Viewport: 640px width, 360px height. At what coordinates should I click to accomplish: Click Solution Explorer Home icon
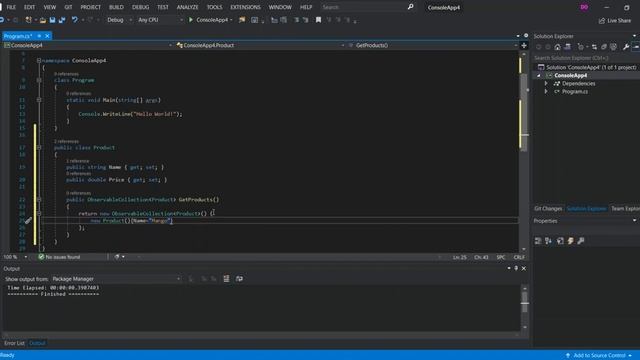tap(558, 47)
